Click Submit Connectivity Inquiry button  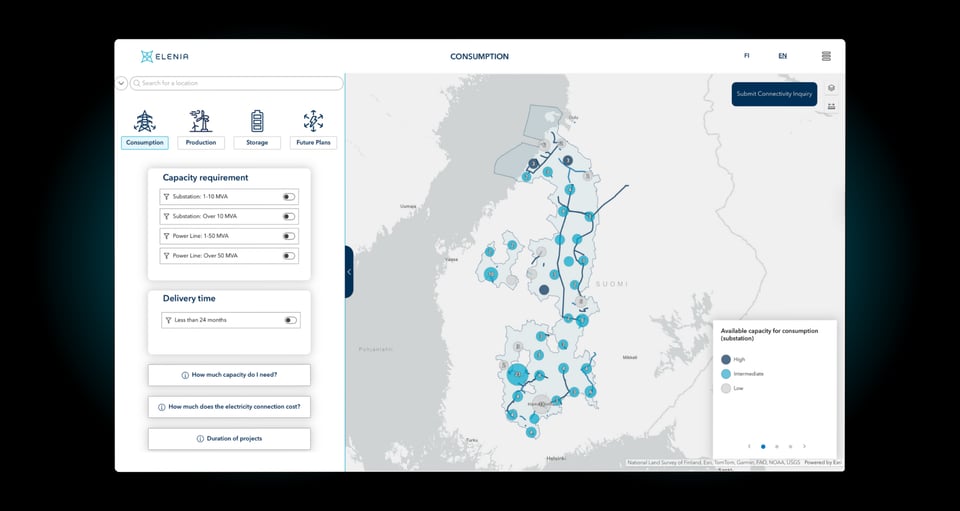774,94
